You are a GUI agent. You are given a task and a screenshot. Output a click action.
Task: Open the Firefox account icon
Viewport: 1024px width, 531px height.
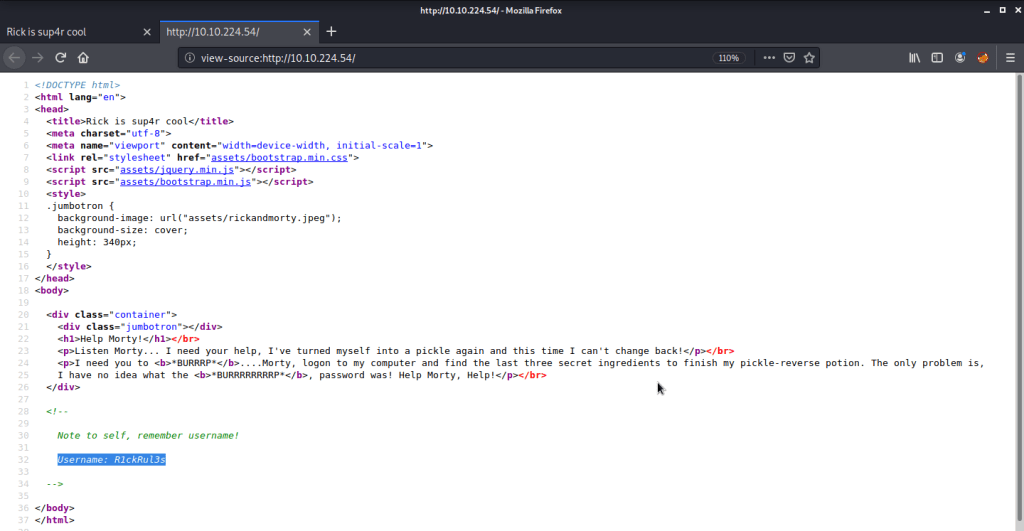(961, 58)
